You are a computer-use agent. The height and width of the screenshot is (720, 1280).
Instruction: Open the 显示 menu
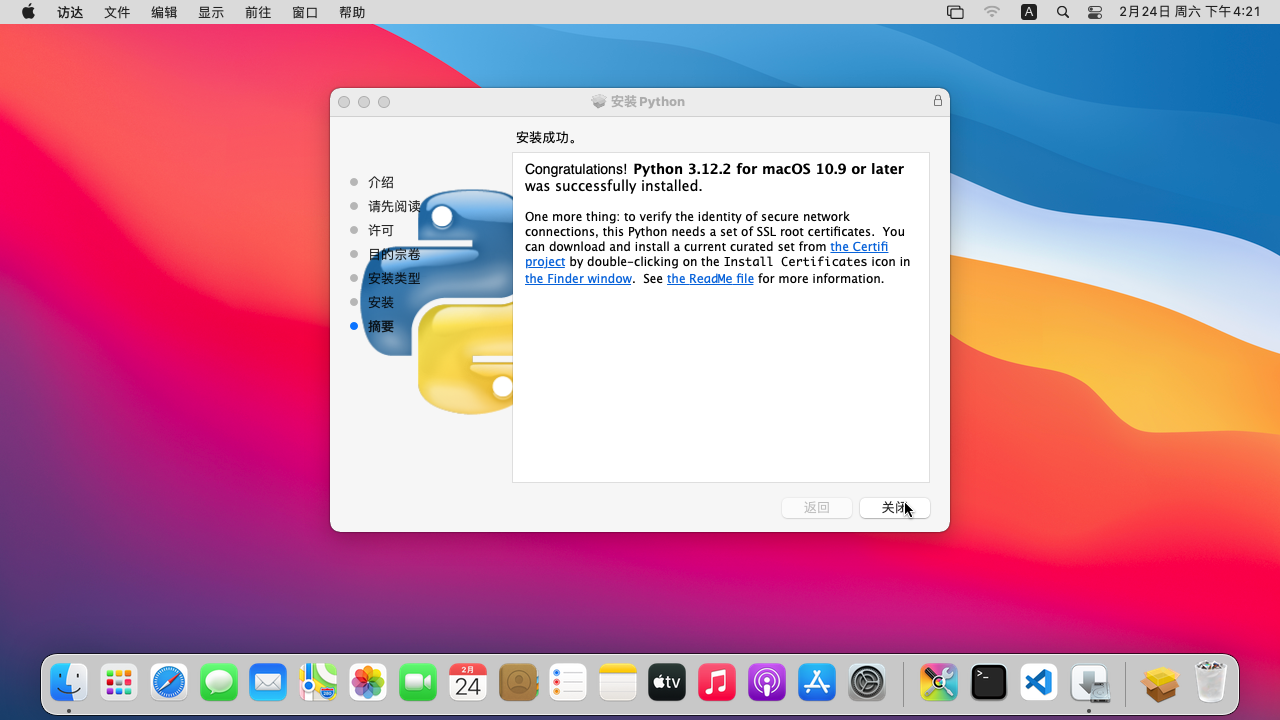click(211, 12)
